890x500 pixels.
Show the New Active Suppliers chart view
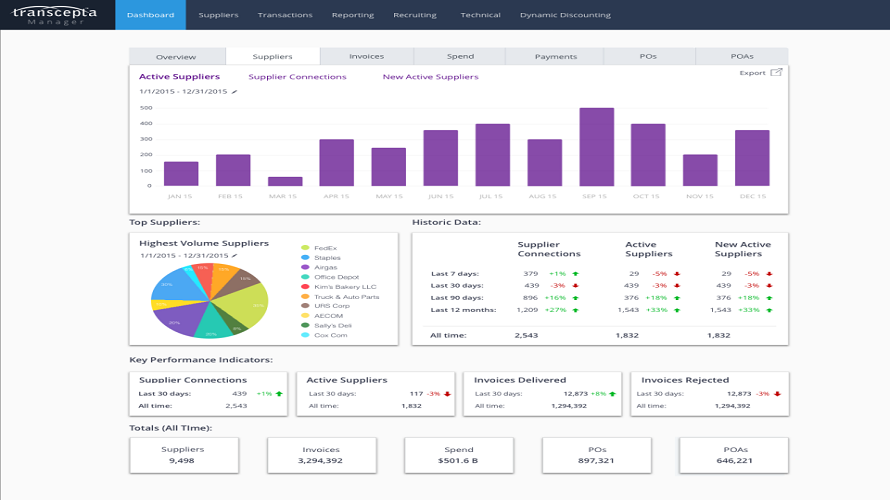[430, 77]
